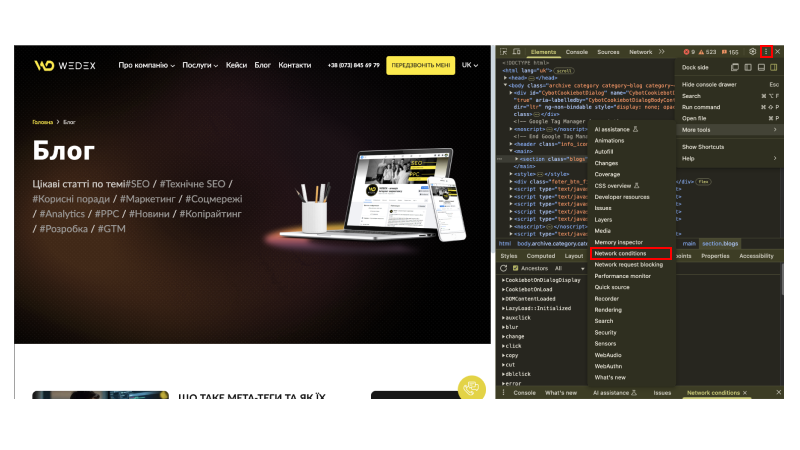800x450 pixels.
Task: Click the red errors count badge
Action: [689, 52]
